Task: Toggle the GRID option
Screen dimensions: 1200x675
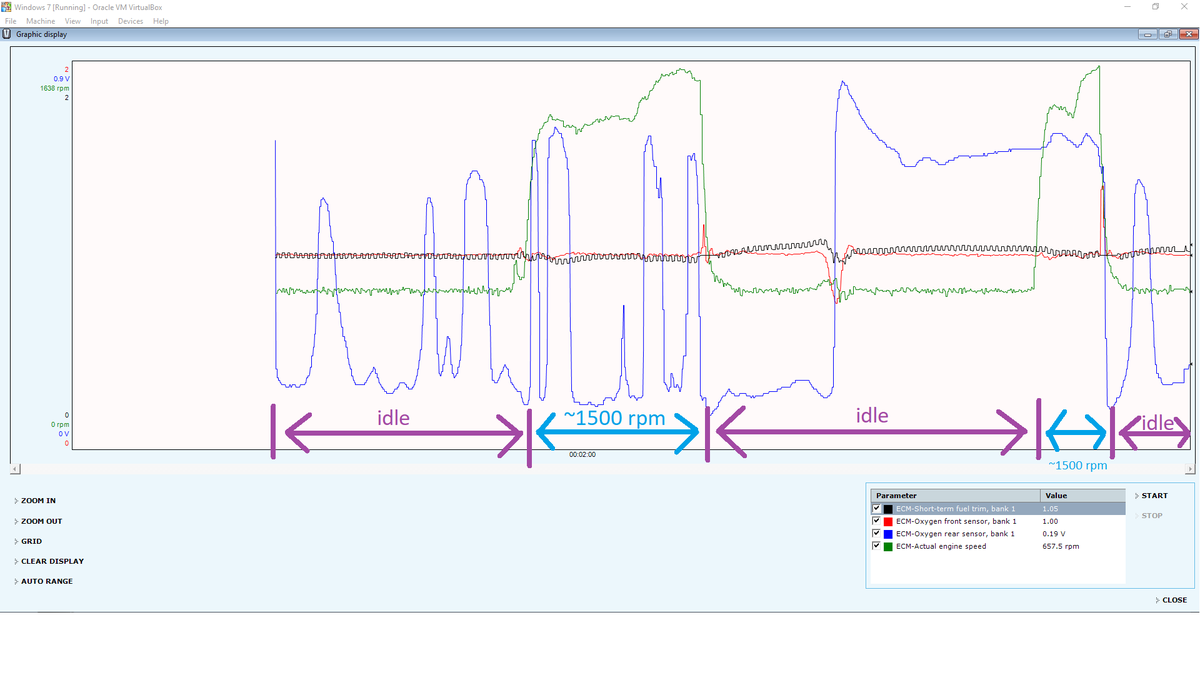Action: point(31,541)
